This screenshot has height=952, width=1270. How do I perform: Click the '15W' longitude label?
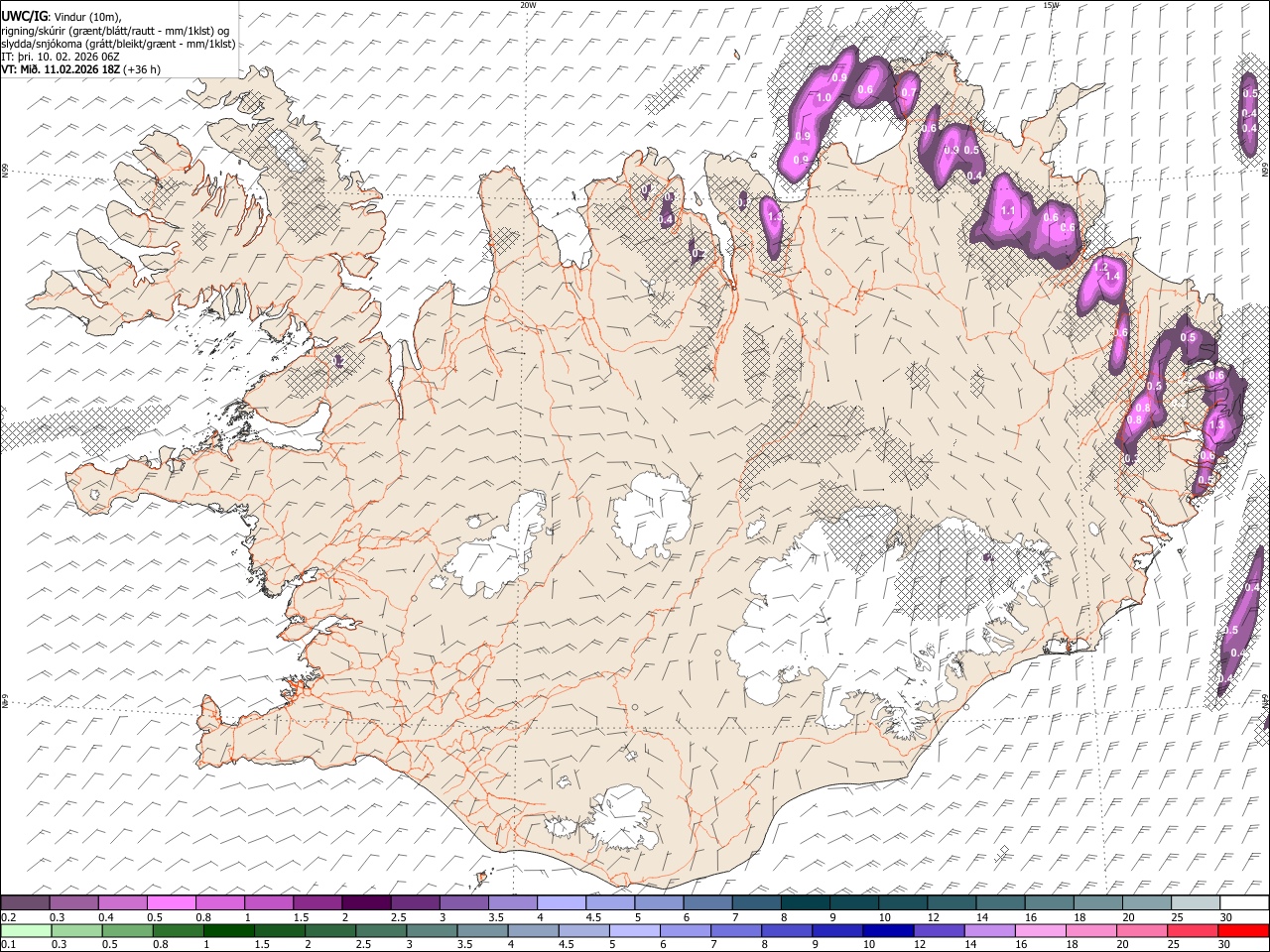point(1052,5)
